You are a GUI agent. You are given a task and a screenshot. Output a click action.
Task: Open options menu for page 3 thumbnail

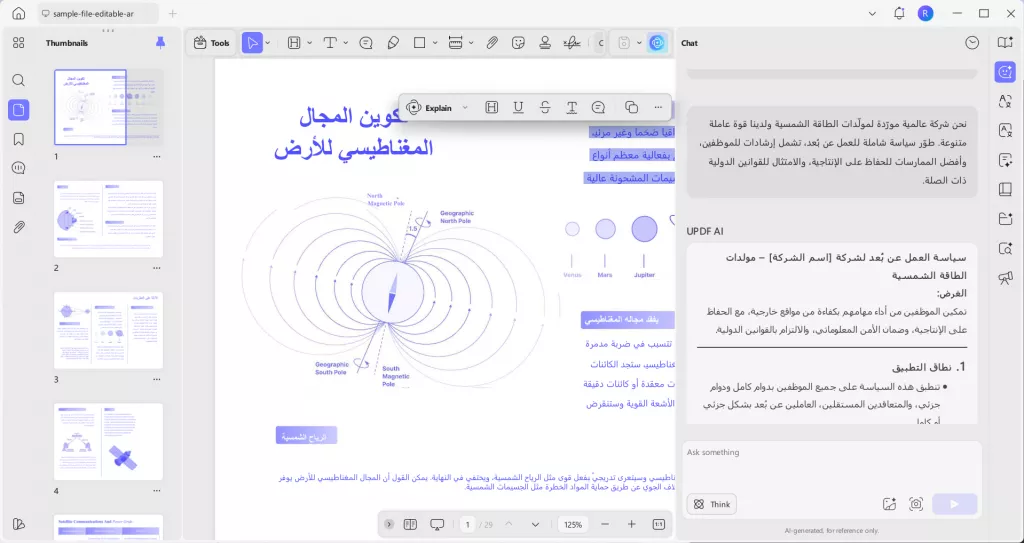click(x=156, y=379)
